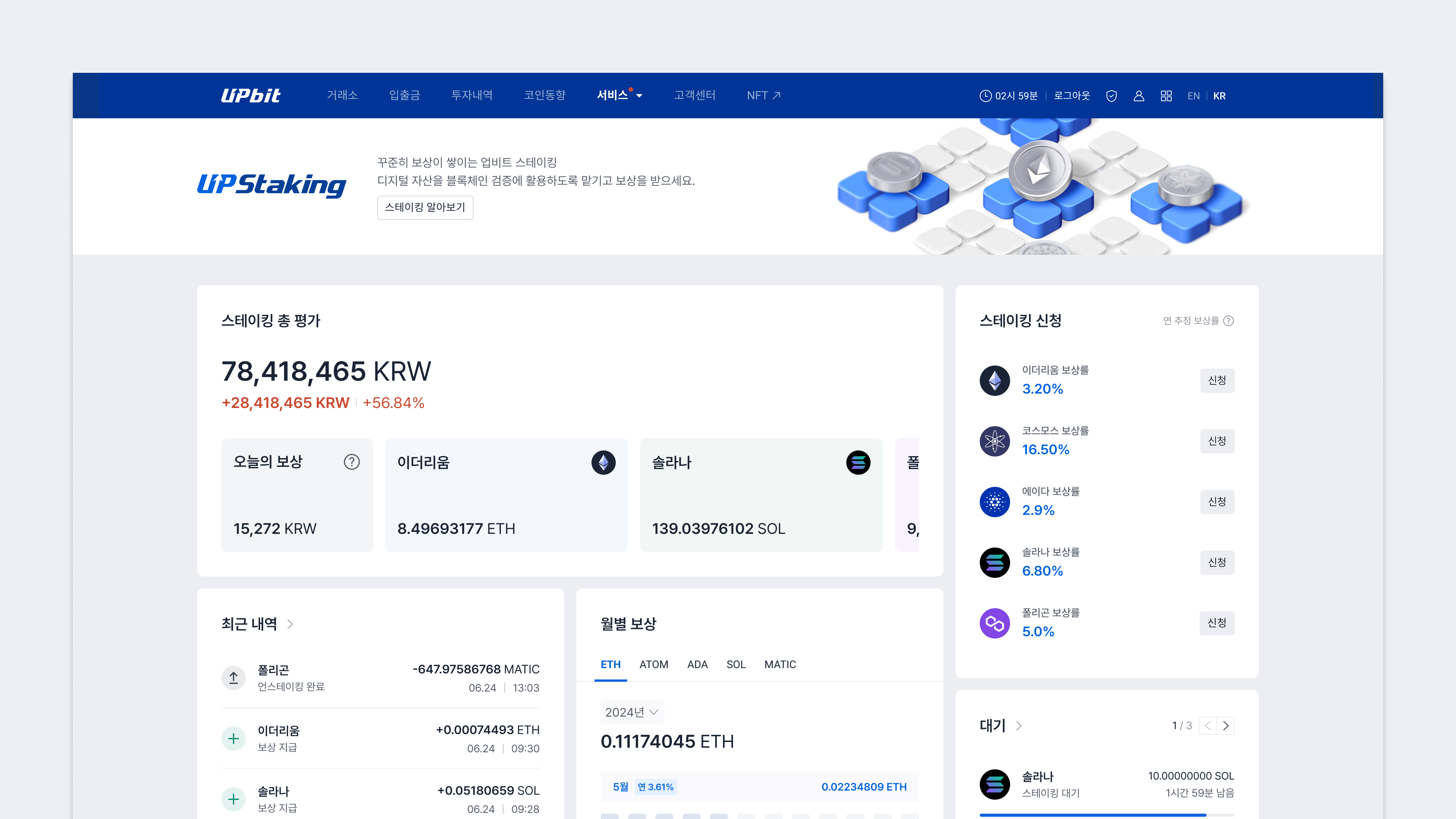1456x819 pixels.
Task: Expand the 서비스 dropdown menu
Action: click(620, 96)
